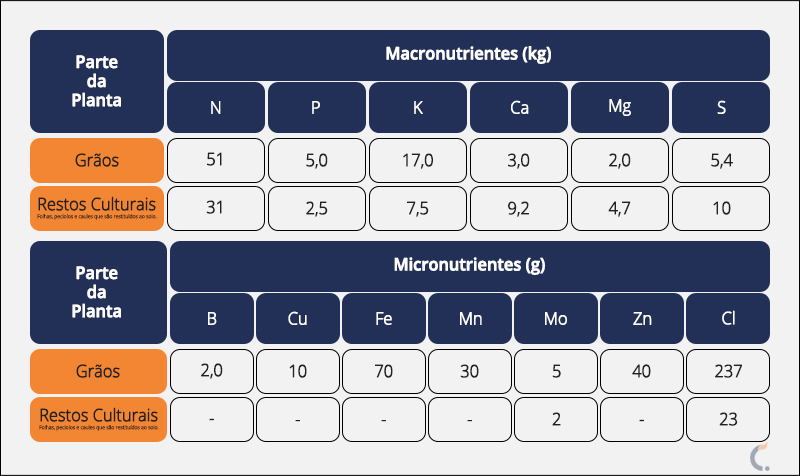This screenshot has width=800, height=476.
Task: Click the Mn column header
Action: click(470, 319)
